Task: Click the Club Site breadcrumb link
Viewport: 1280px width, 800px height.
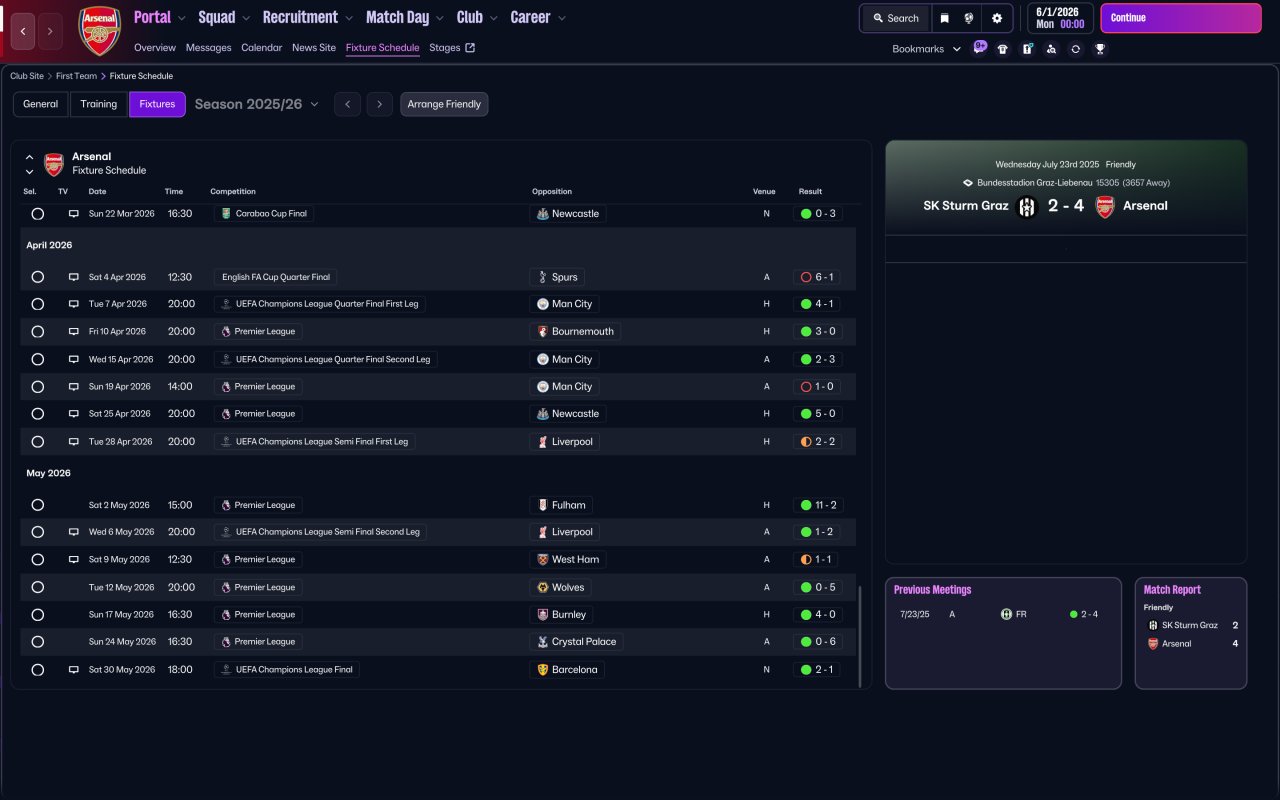Action: click(x=27, y=76)
